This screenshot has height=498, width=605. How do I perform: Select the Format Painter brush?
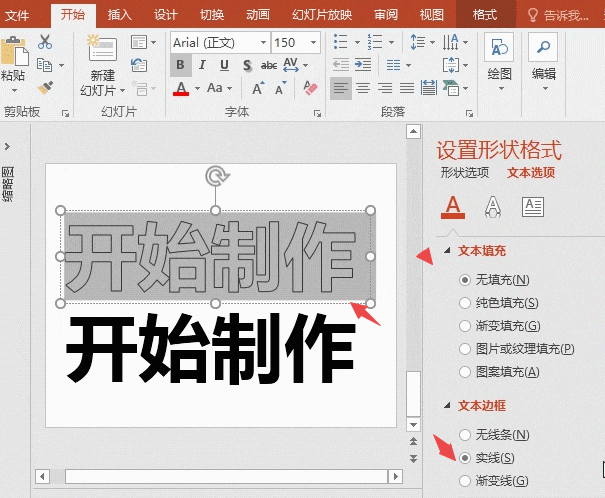(x=45, y=88)
